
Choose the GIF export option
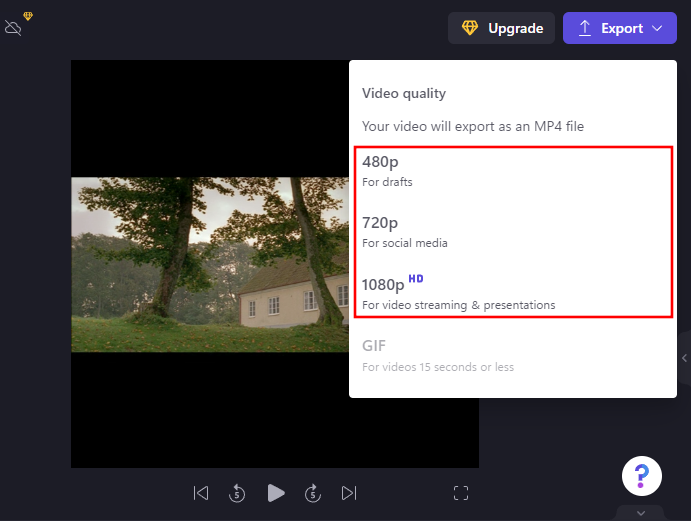[513, 356]
